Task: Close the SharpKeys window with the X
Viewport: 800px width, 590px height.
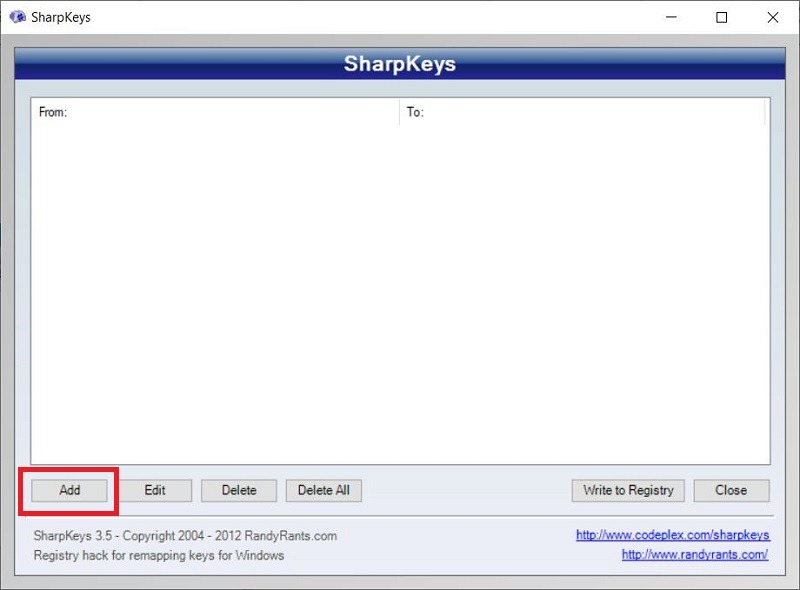Action: (x=775, y=17)
